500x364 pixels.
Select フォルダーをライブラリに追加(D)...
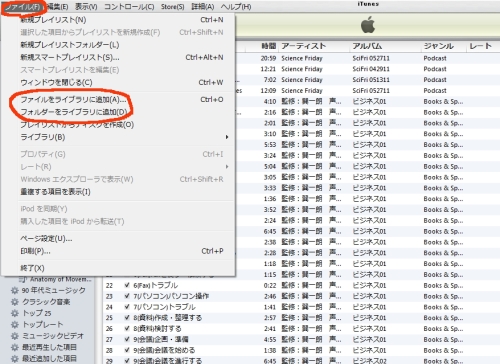pos(122,112)
